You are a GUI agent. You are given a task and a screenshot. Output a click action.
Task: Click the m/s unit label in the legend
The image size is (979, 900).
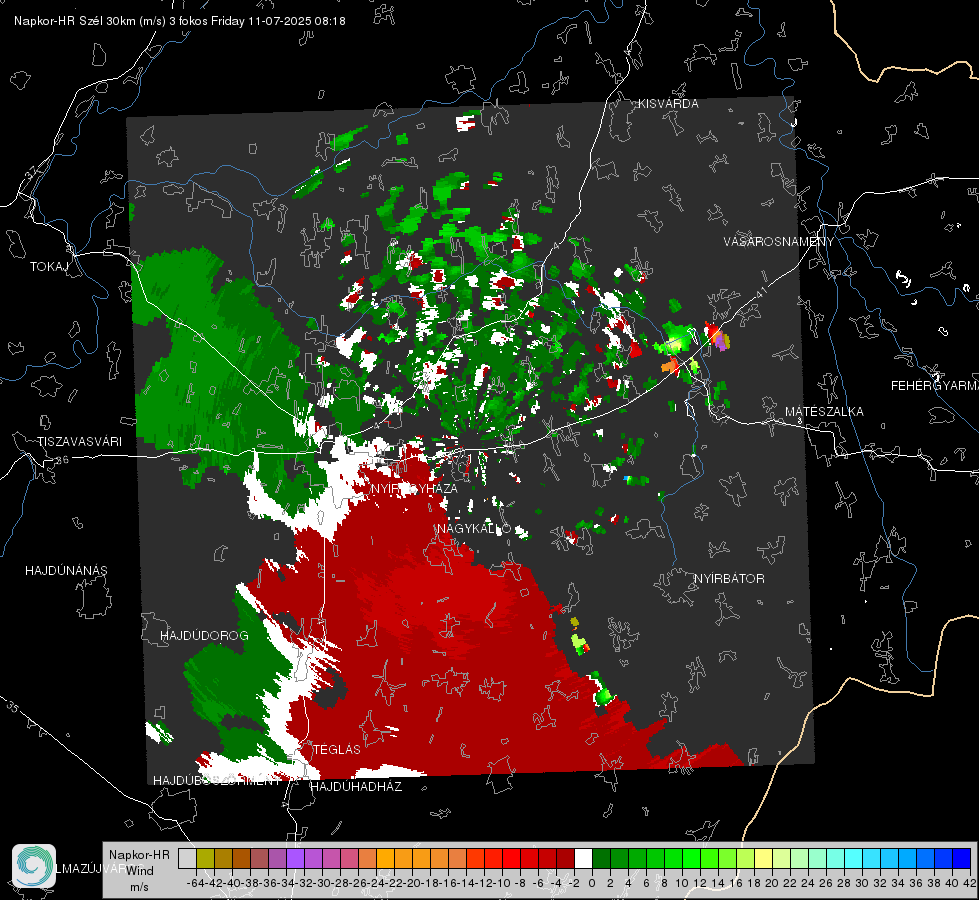click(140, 887)
